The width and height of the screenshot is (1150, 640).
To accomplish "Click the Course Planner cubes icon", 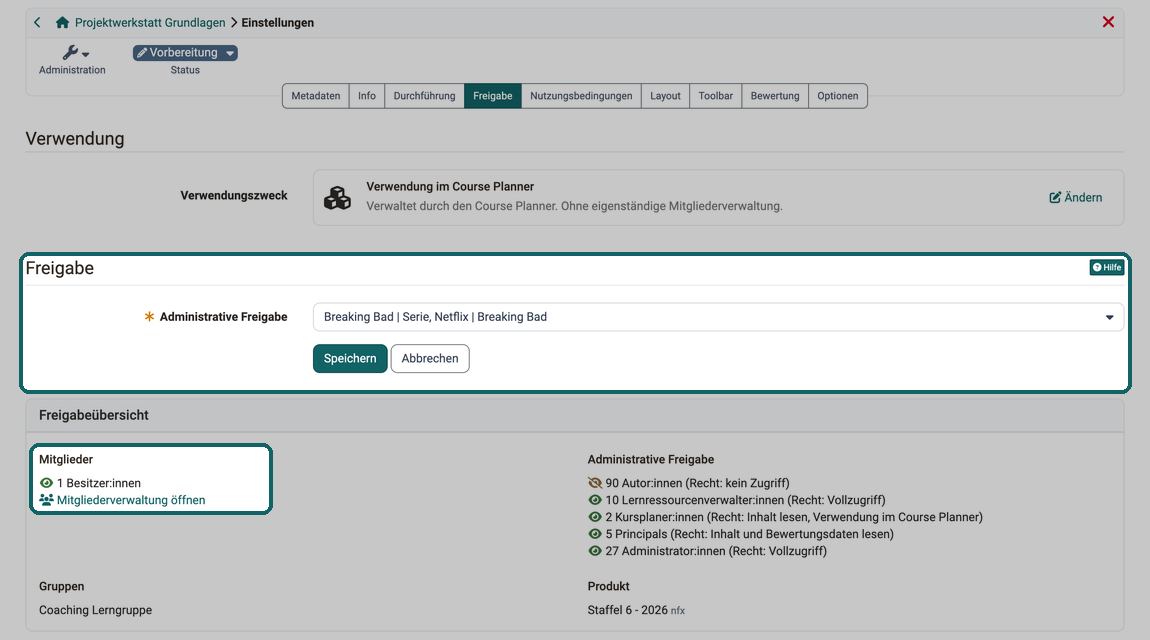I will click(337, 198).
